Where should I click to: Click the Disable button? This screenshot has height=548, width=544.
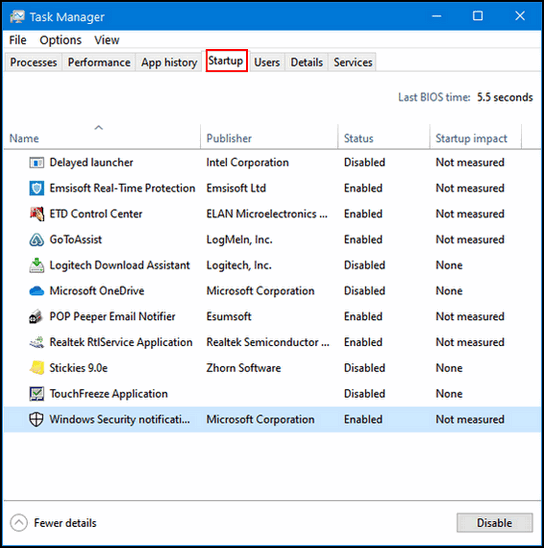pyautogui.click(x=494, y=523)
